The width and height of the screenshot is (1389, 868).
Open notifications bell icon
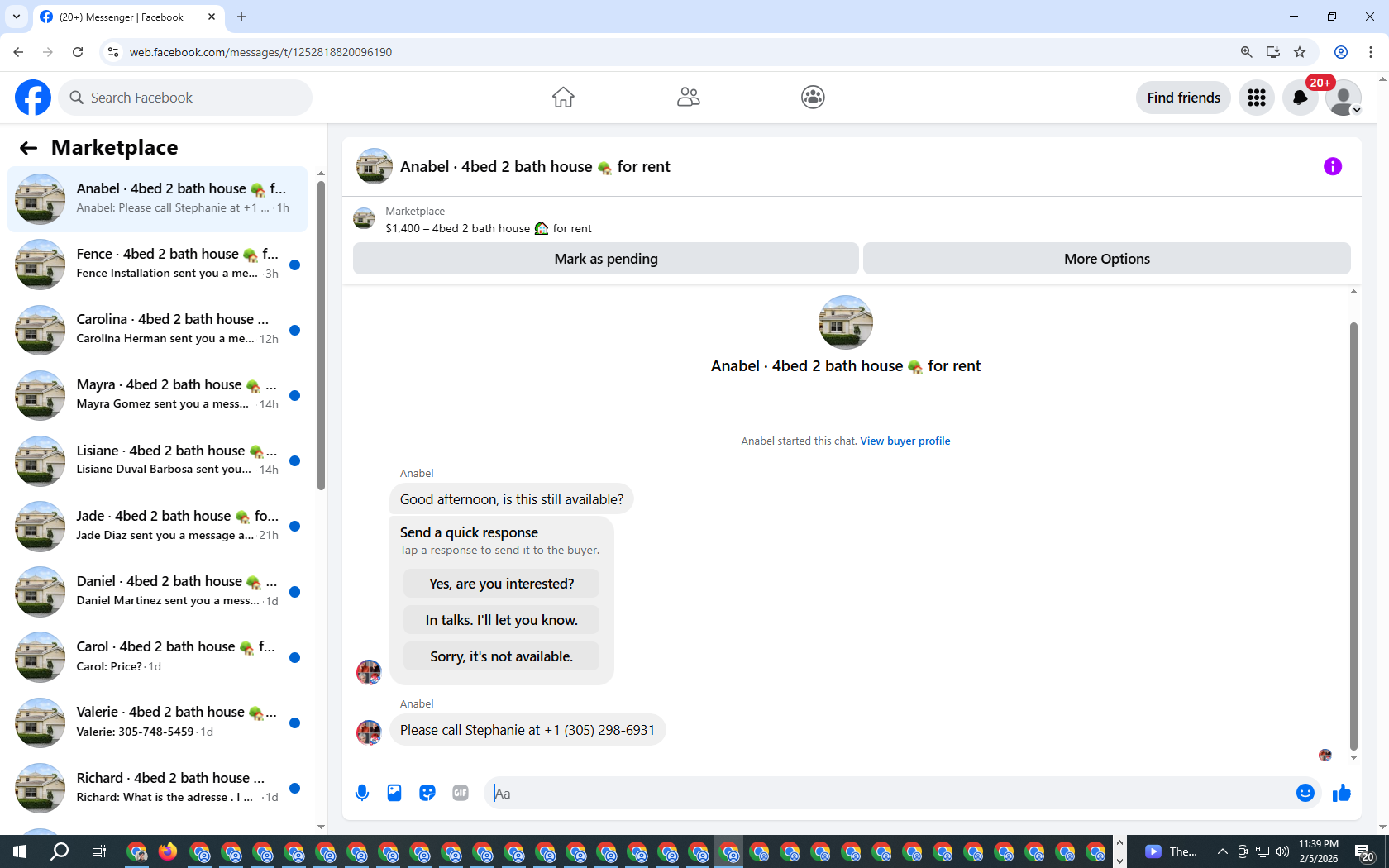[x=1301, y=98]
